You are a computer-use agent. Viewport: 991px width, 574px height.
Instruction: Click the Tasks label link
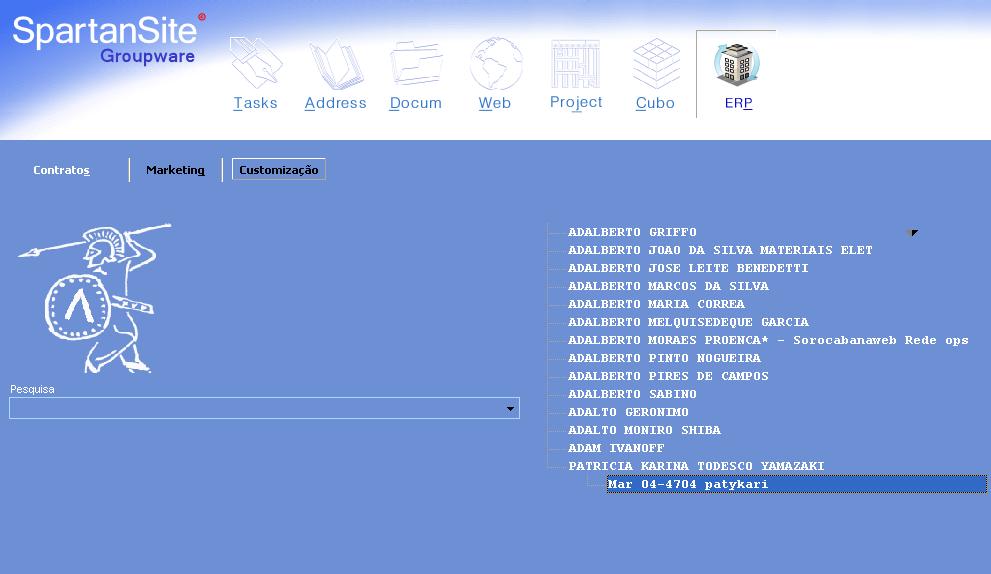click(x=255, y=103)
